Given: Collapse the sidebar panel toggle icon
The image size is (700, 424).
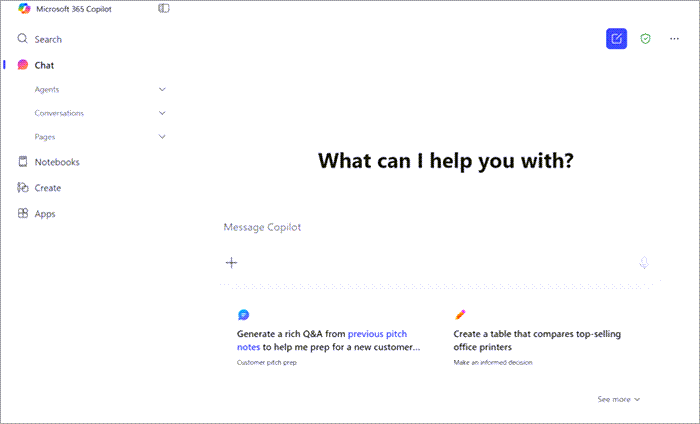Looking at the screenshot, I should click(164, 8).
